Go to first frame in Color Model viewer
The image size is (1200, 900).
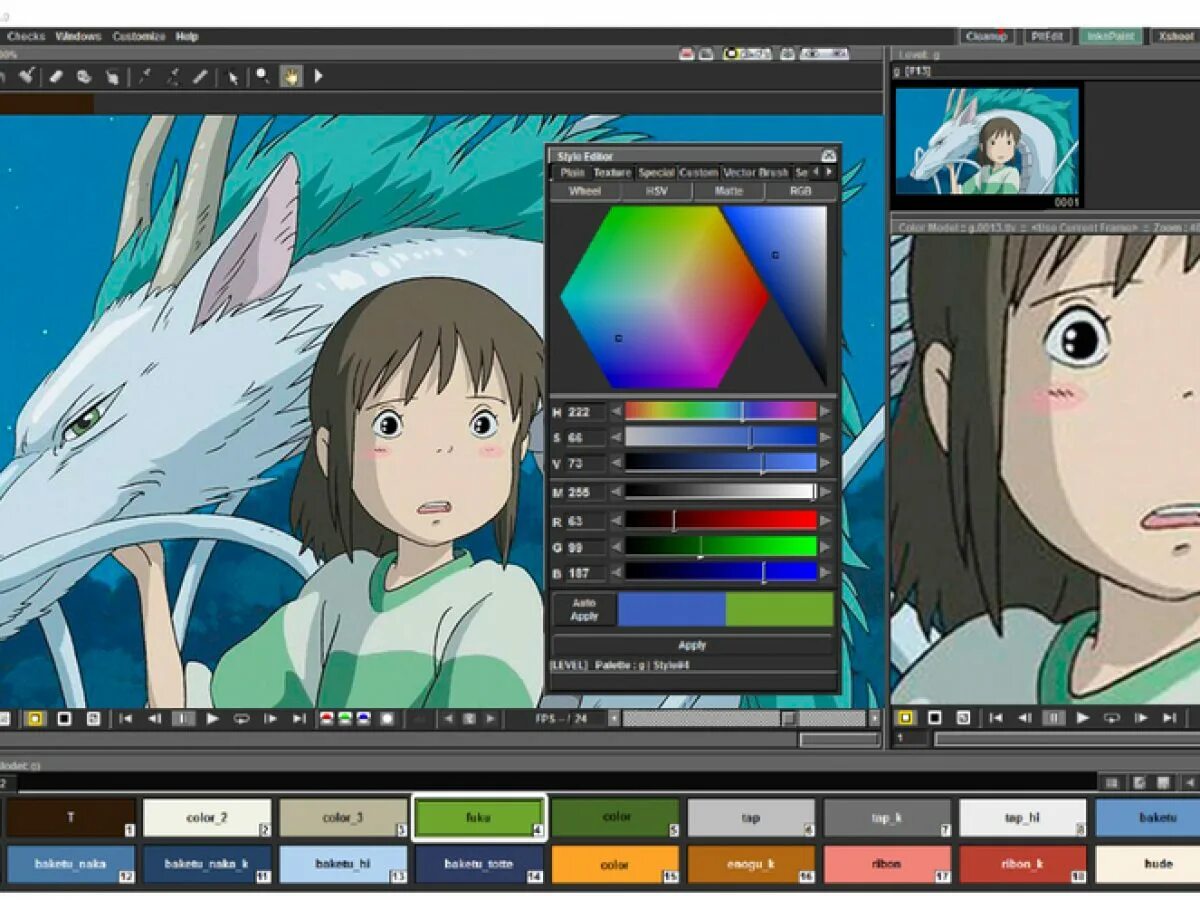pos(996,717)
